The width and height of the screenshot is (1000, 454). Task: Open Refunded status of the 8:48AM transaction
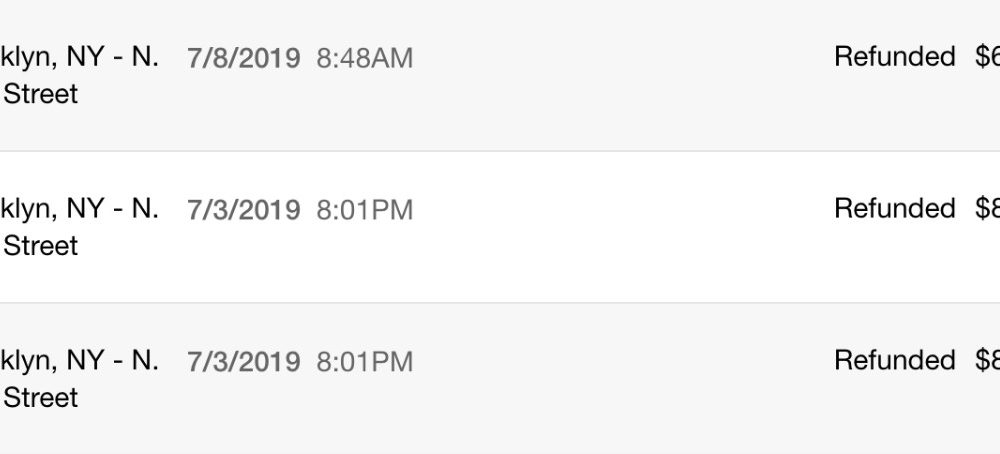pyautogui.click(x=895, y=57)
